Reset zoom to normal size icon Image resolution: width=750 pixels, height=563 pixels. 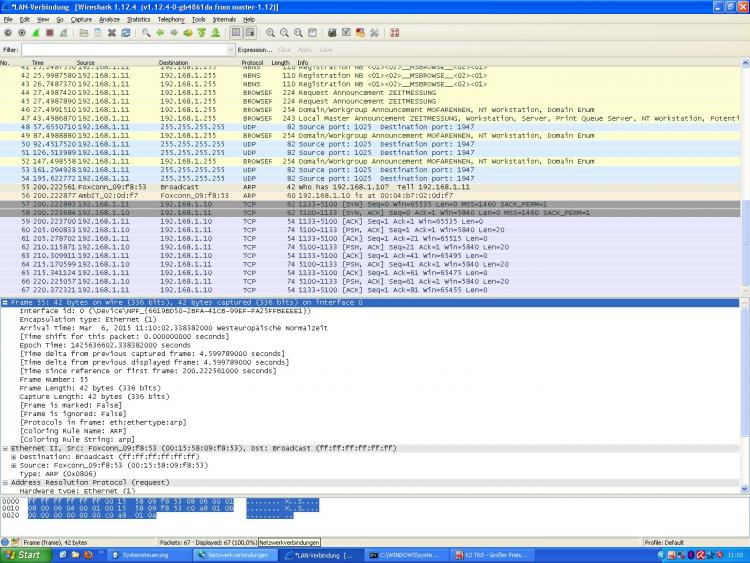298,33
